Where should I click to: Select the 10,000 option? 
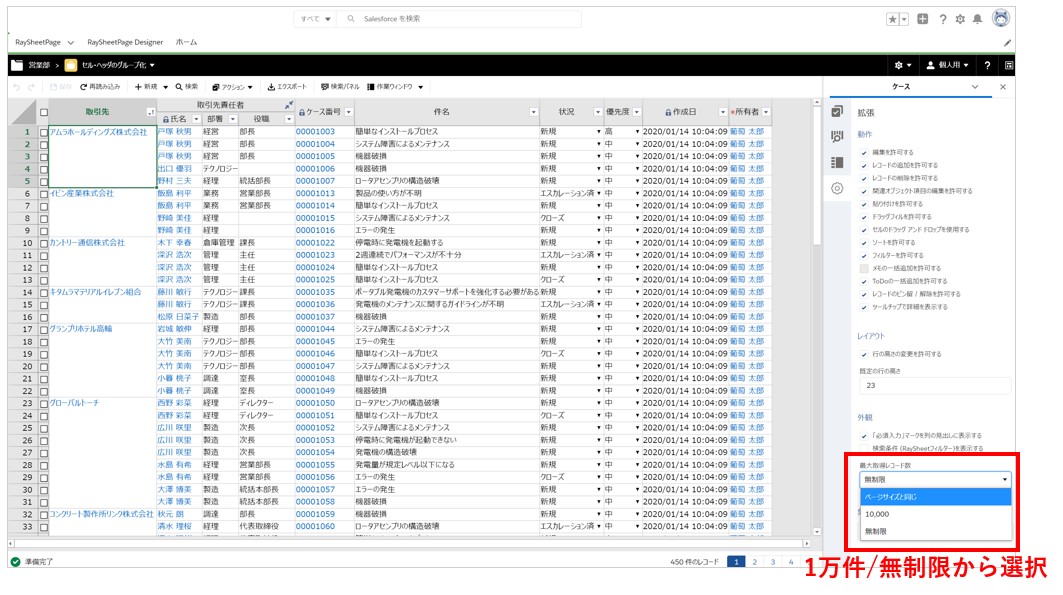936,514
